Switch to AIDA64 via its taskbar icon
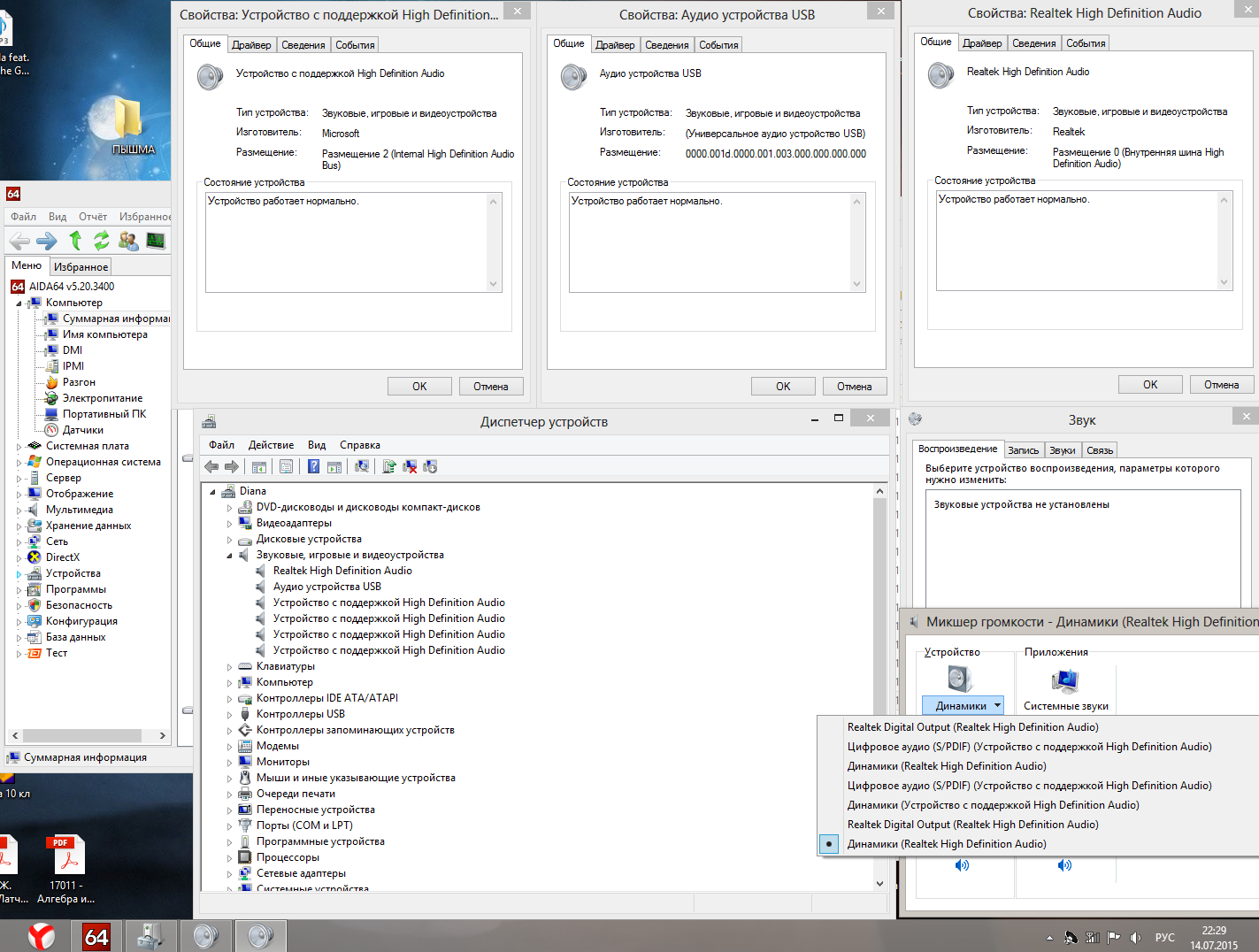 pyautogui.click(x=96, y=935)
